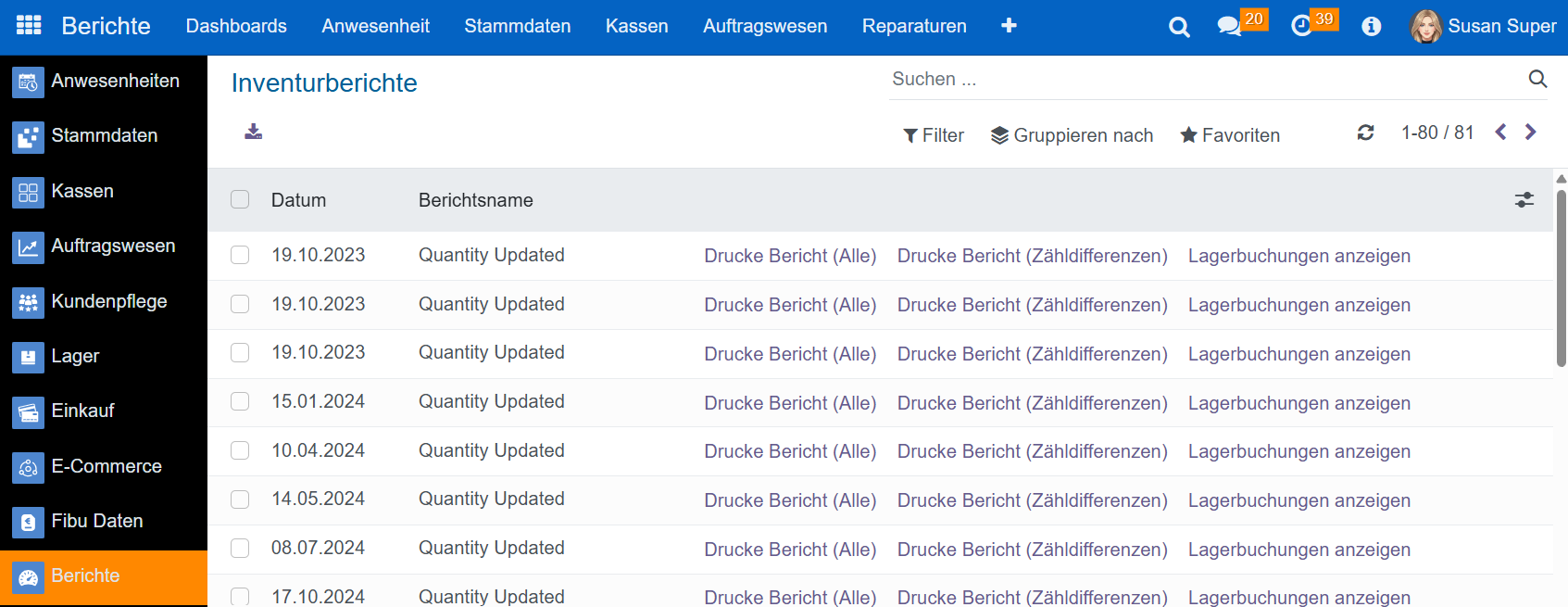The height and width of the screenshot is (607, 1568).
Task: Sort by the Datum column header
Action: [x=298, y=200]
